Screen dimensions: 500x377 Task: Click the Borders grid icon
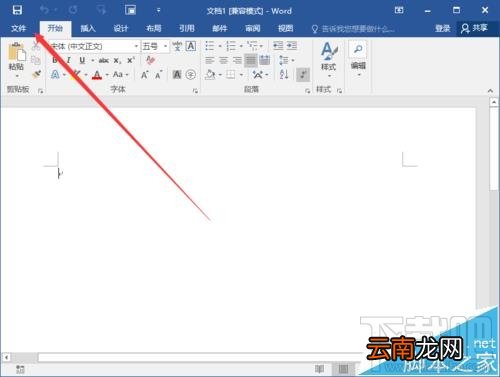coord(231,75)
